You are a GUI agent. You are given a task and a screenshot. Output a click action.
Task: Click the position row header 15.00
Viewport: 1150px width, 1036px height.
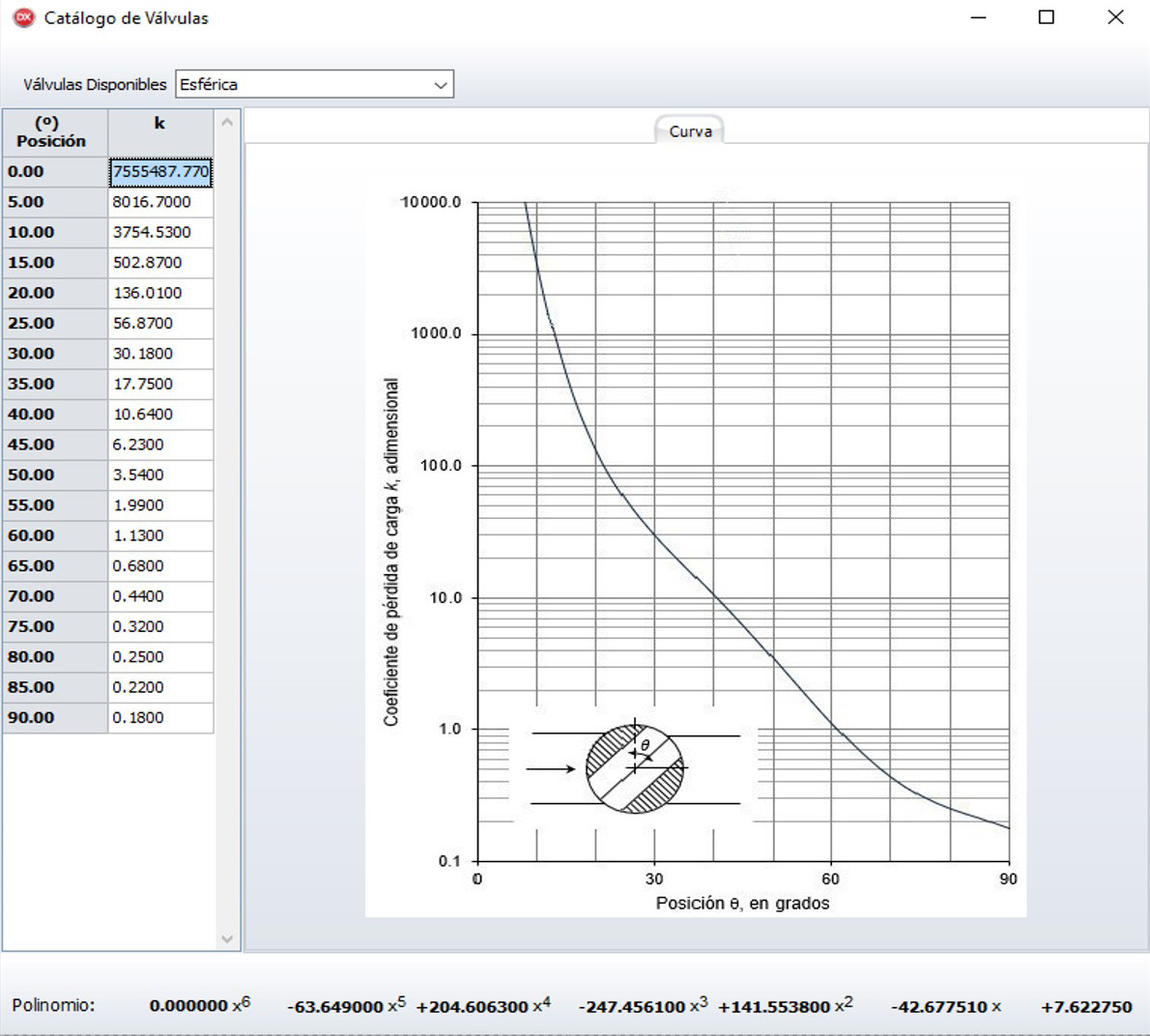pos(55,263)
